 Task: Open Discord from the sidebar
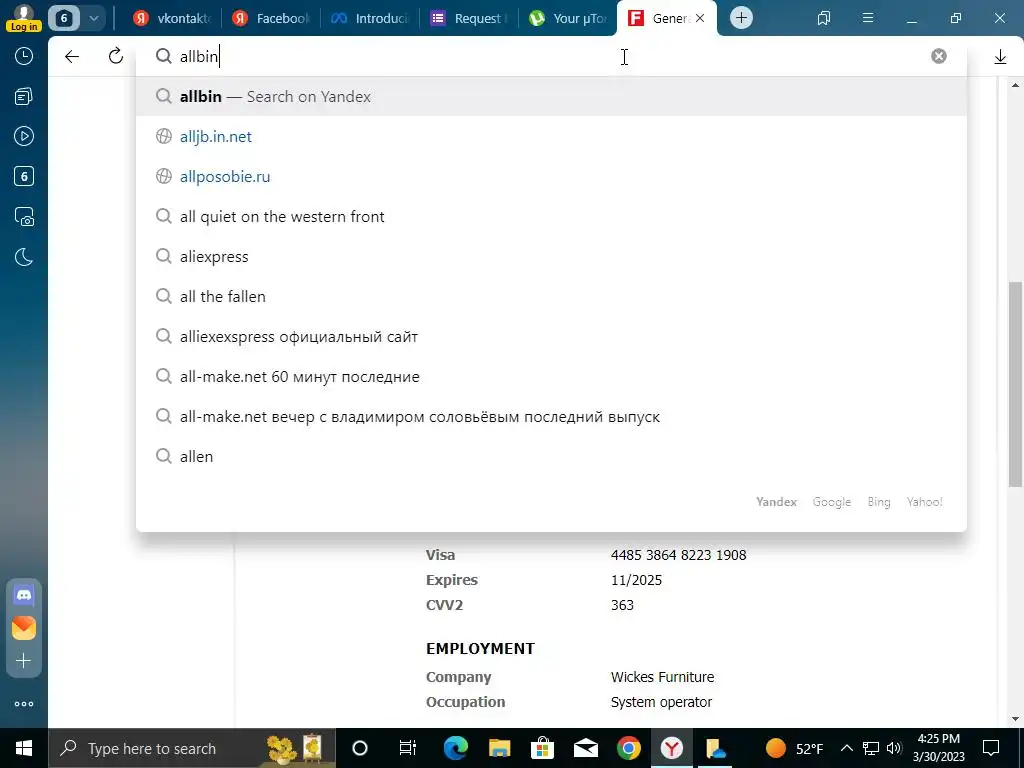[x=24, y=595]
